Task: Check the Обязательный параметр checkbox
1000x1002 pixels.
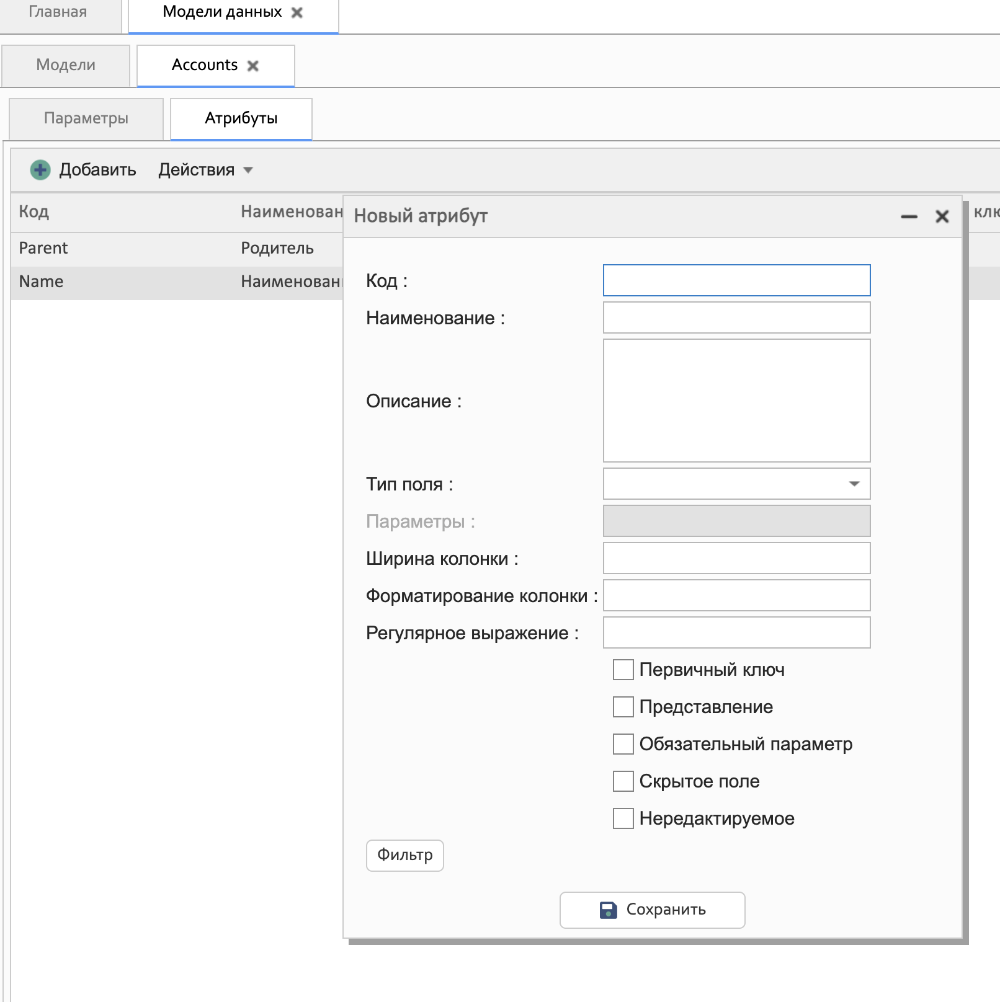Action: tap(623, 744)
